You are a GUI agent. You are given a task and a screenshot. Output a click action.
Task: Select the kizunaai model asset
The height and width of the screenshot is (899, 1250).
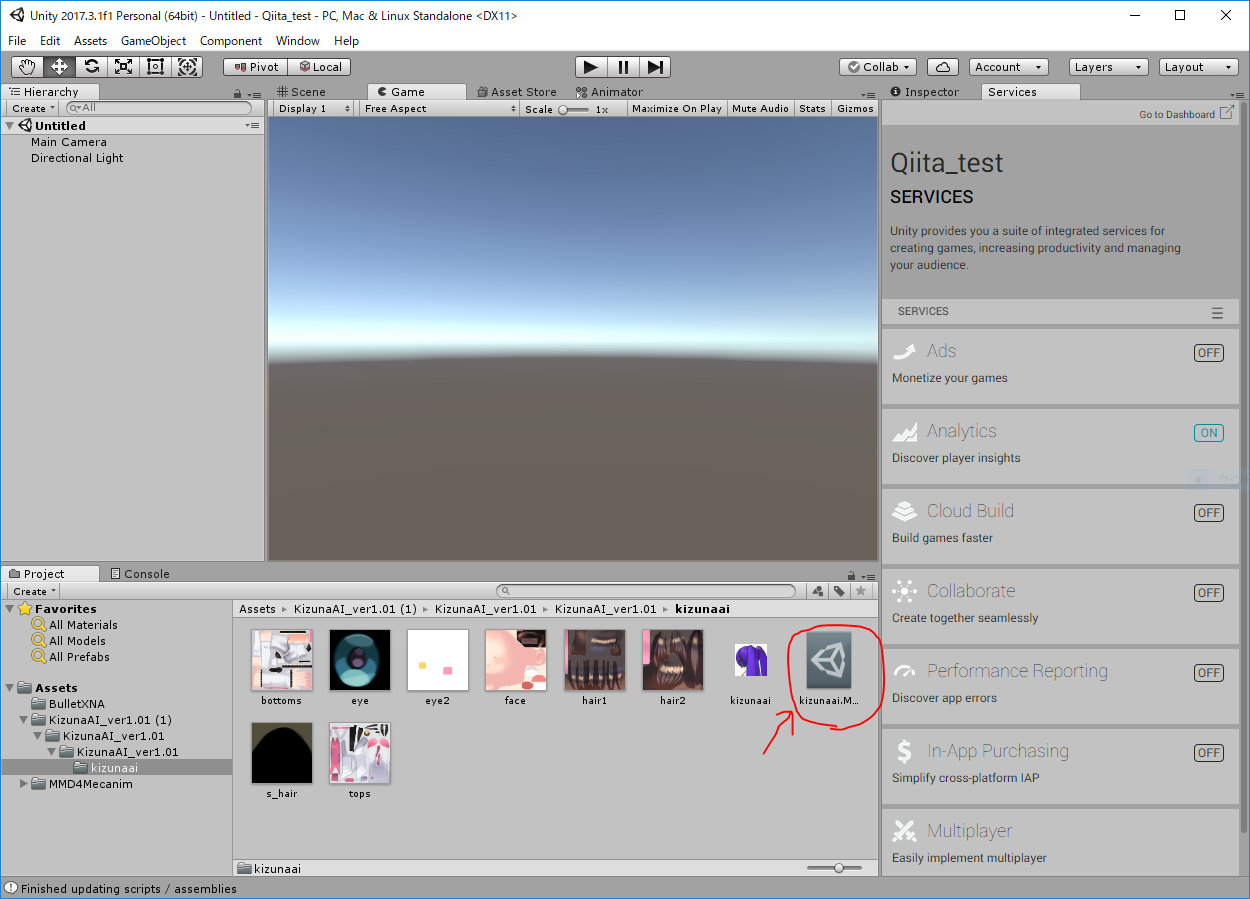[750, 660]
